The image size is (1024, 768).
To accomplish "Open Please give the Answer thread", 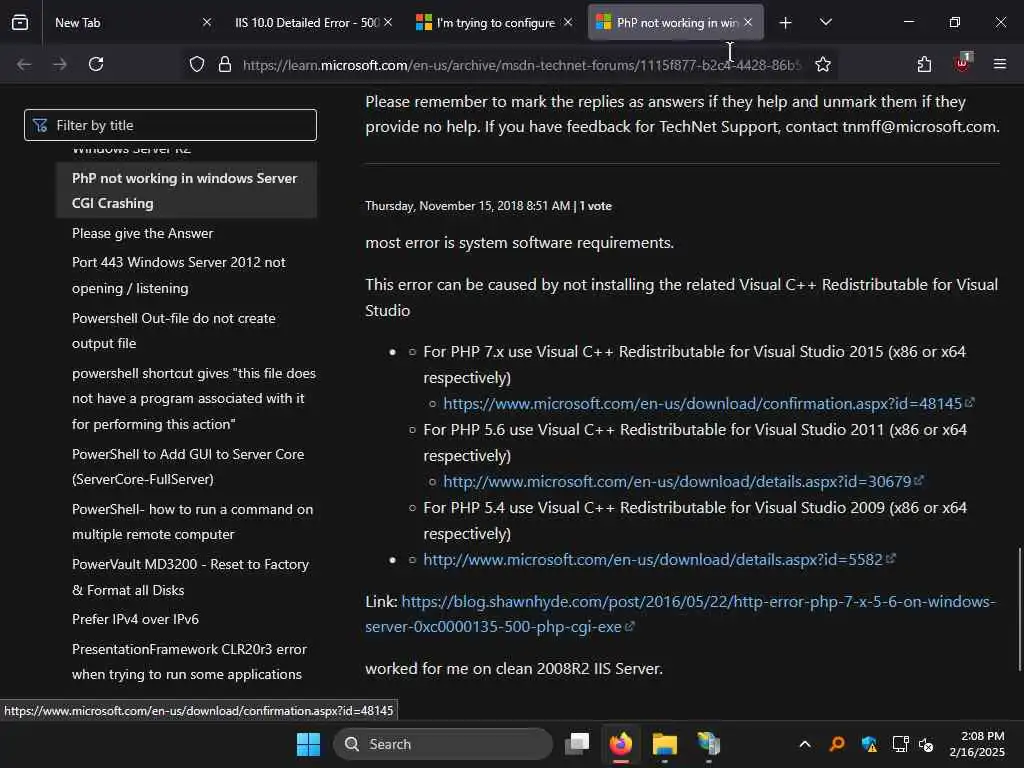I will click(142, 233).
